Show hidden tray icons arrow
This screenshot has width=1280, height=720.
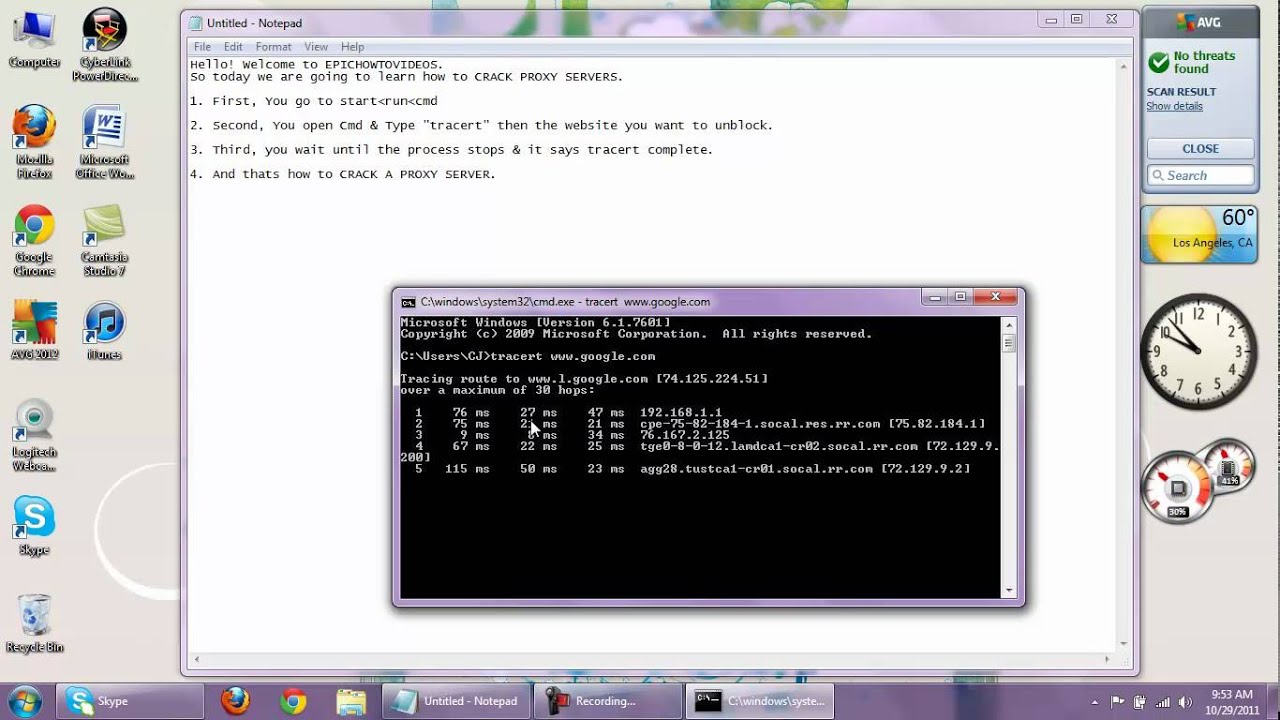(x=1095, y=701)
